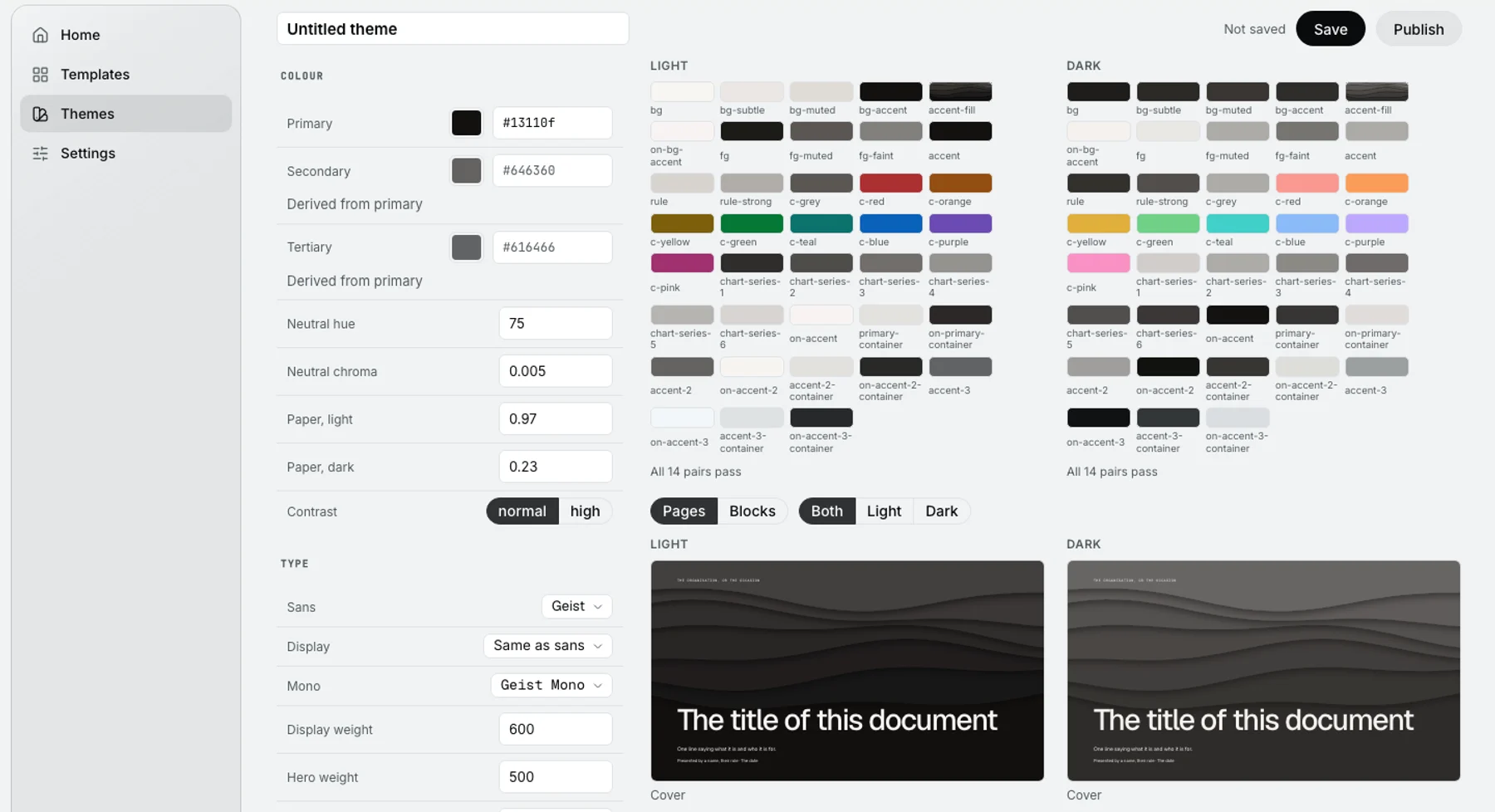Image resolution: width=1495 pixels, height=812 pixels.
Task: Click the Settings sliders icon
Action: (x=40, y=154)
